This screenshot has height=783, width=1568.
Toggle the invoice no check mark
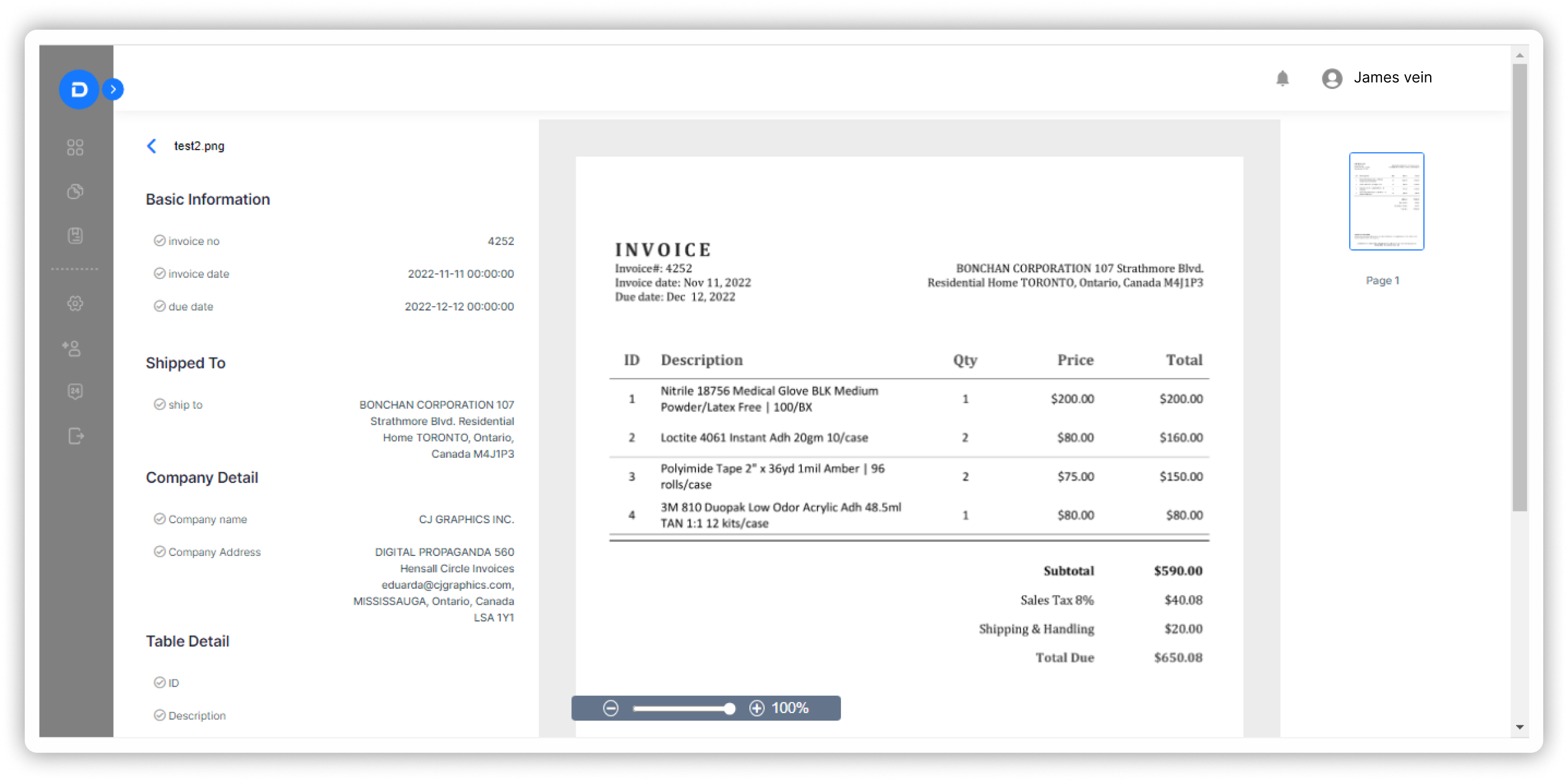tap(160, 241)
